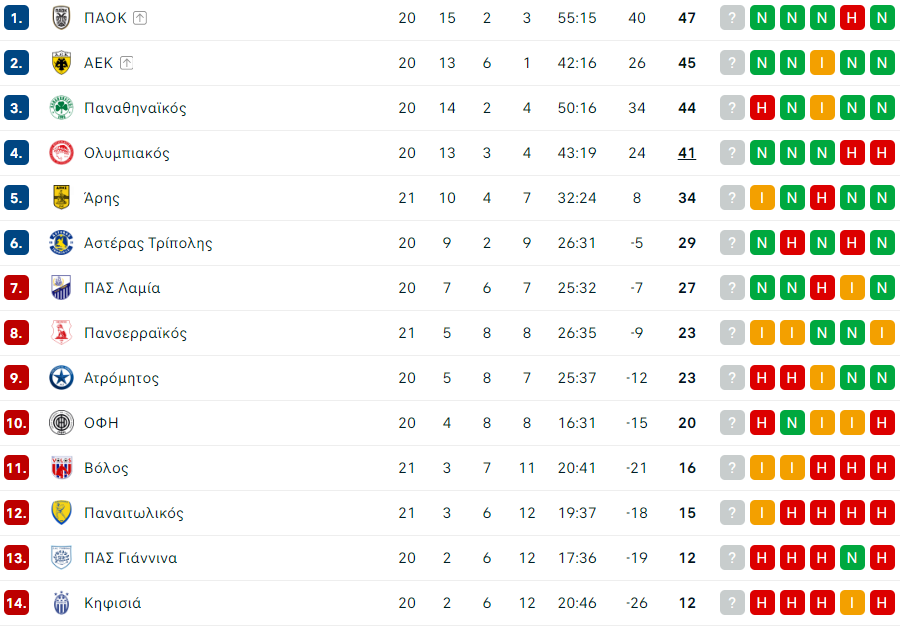Click the AEK team crest icon
The width and height of the screenshot is (900, 626).
pos(61,63)
